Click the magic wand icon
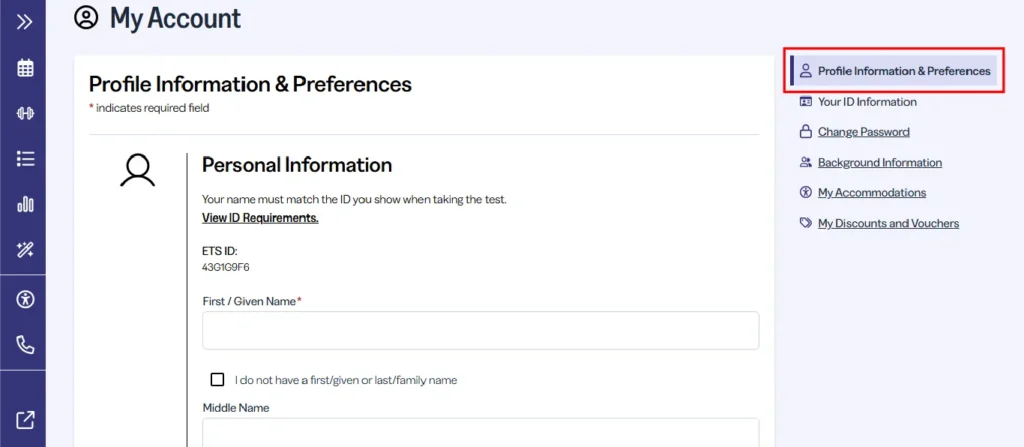The height and width of the screenshot is (447, 1024). pyautogui.click(x=25, y=249)
